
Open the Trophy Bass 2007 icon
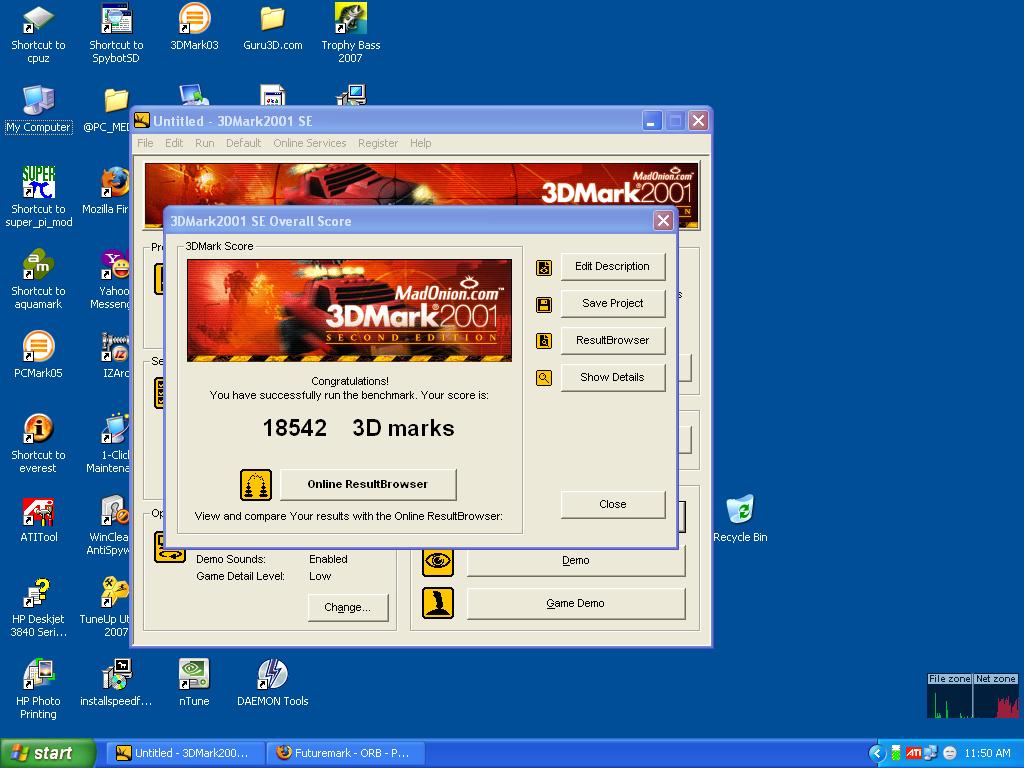pyautogui.click(x=351, y=34)
